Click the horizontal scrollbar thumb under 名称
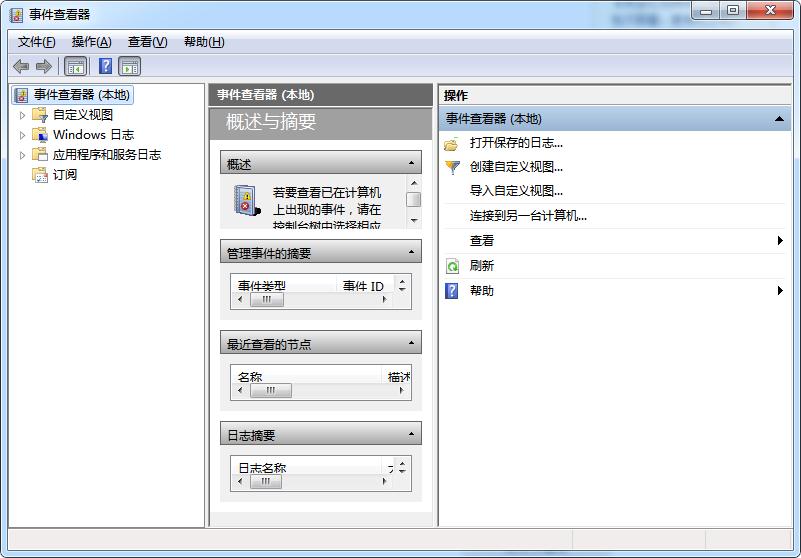The image size is (801, 558). pos(271,390)
